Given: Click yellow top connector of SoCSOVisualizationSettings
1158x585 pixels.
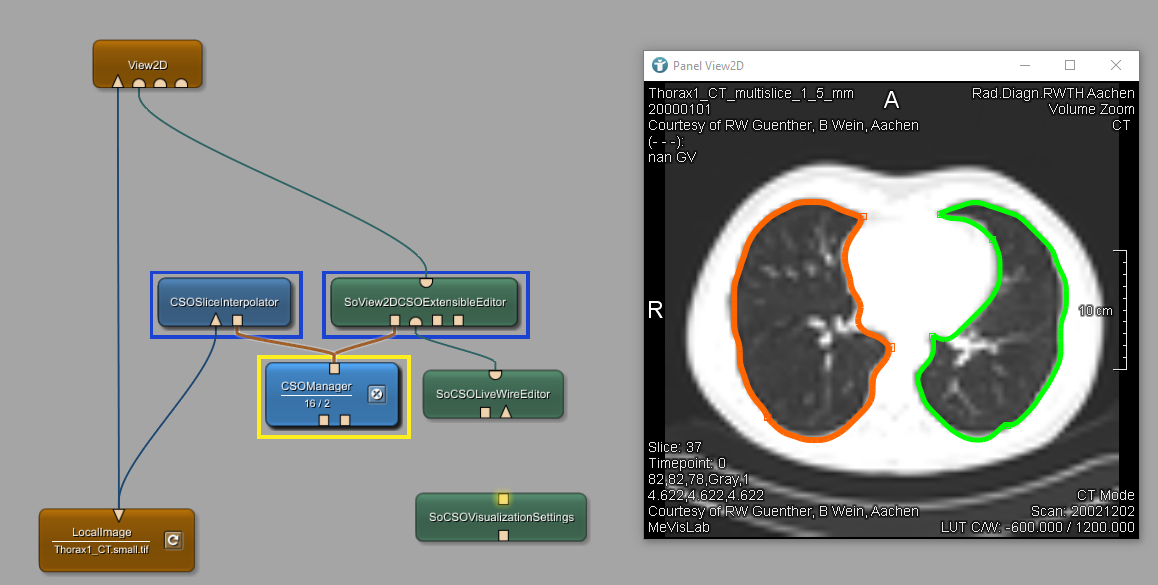Looking at the screenshot, I should tap(504, 498).
